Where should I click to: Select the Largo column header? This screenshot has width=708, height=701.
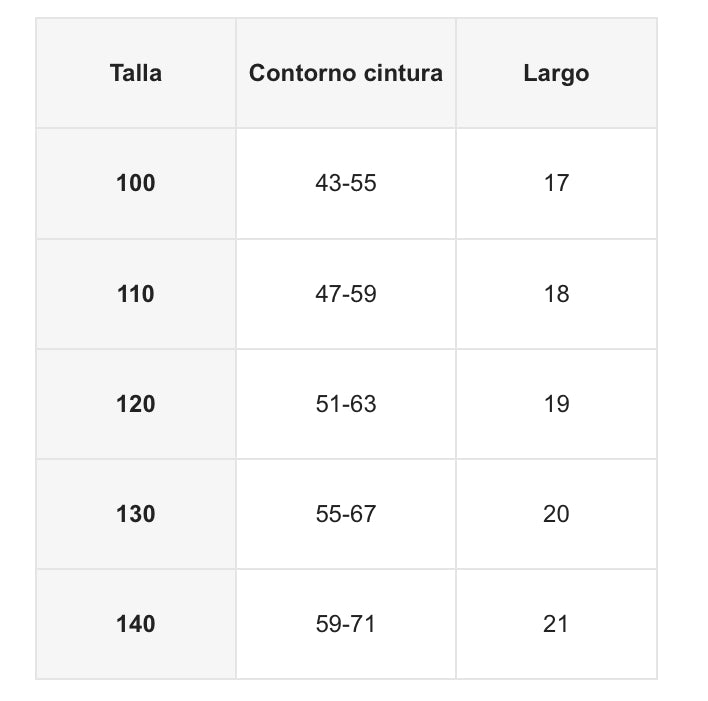(556, 73)
